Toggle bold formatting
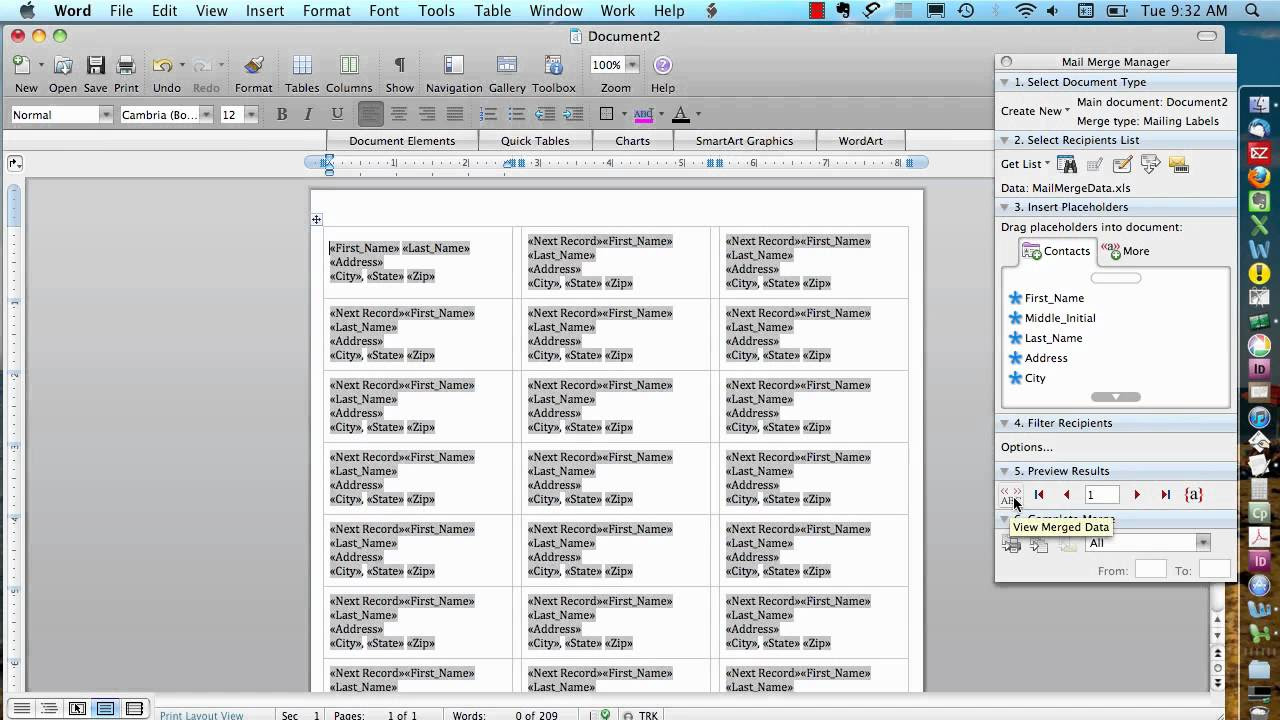The width and height of the screenshot is (1280, 720). point(281,114)
